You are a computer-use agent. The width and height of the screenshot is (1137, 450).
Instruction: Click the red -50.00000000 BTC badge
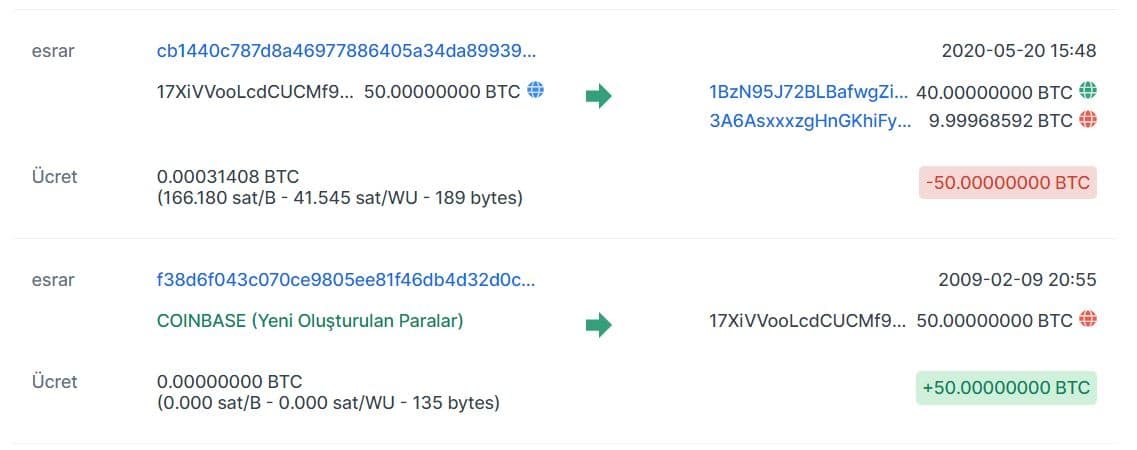pos(1007,183)
